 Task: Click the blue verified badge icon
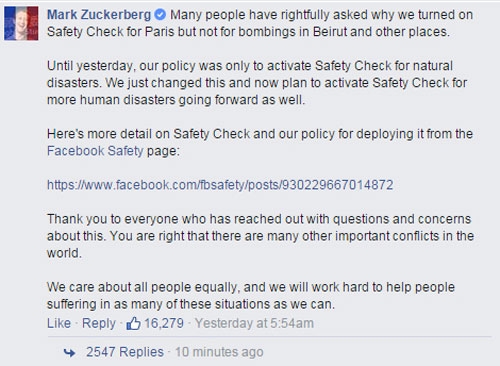click(160, 14)
